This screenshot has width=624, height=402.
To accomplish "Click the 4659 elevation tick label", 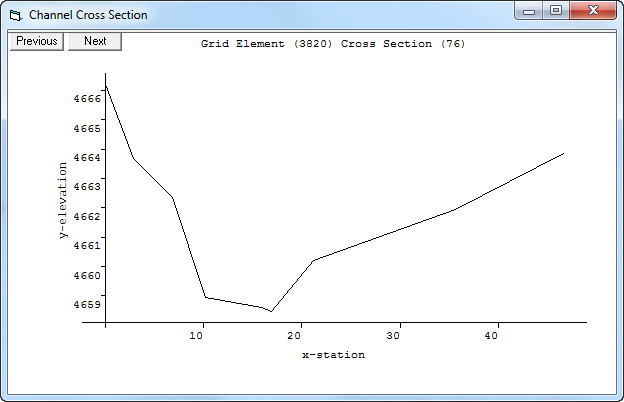I will (87, 304).
